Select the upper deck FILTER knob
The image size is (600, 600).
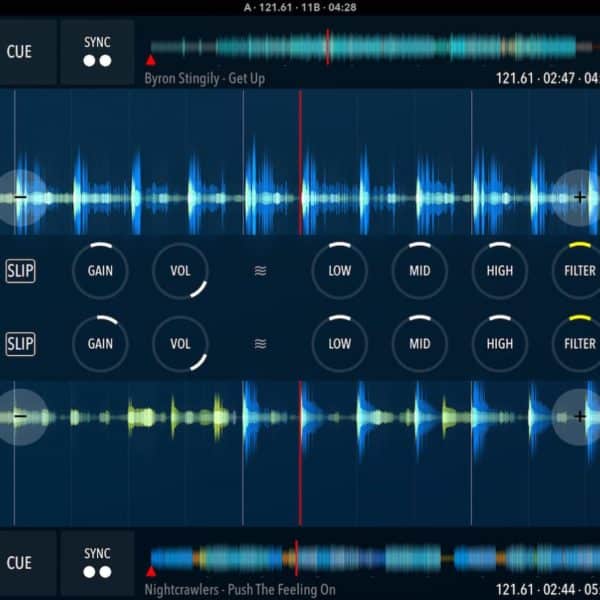pos(577,271)
